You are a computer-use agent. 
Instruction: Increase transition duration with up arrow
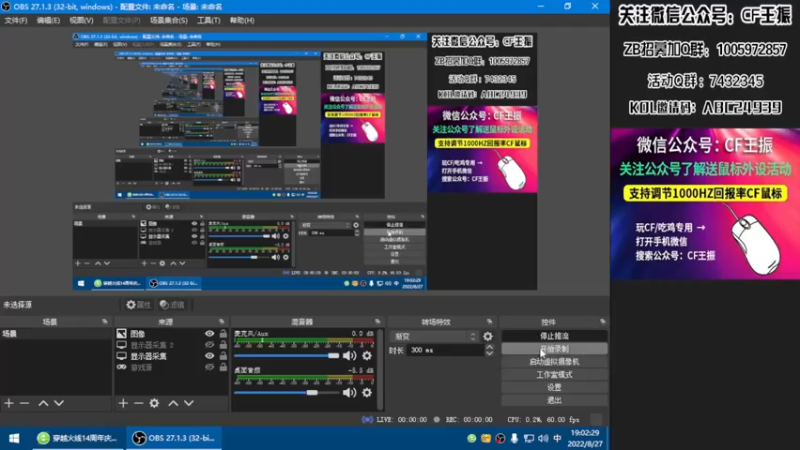(x=489, y=347)
